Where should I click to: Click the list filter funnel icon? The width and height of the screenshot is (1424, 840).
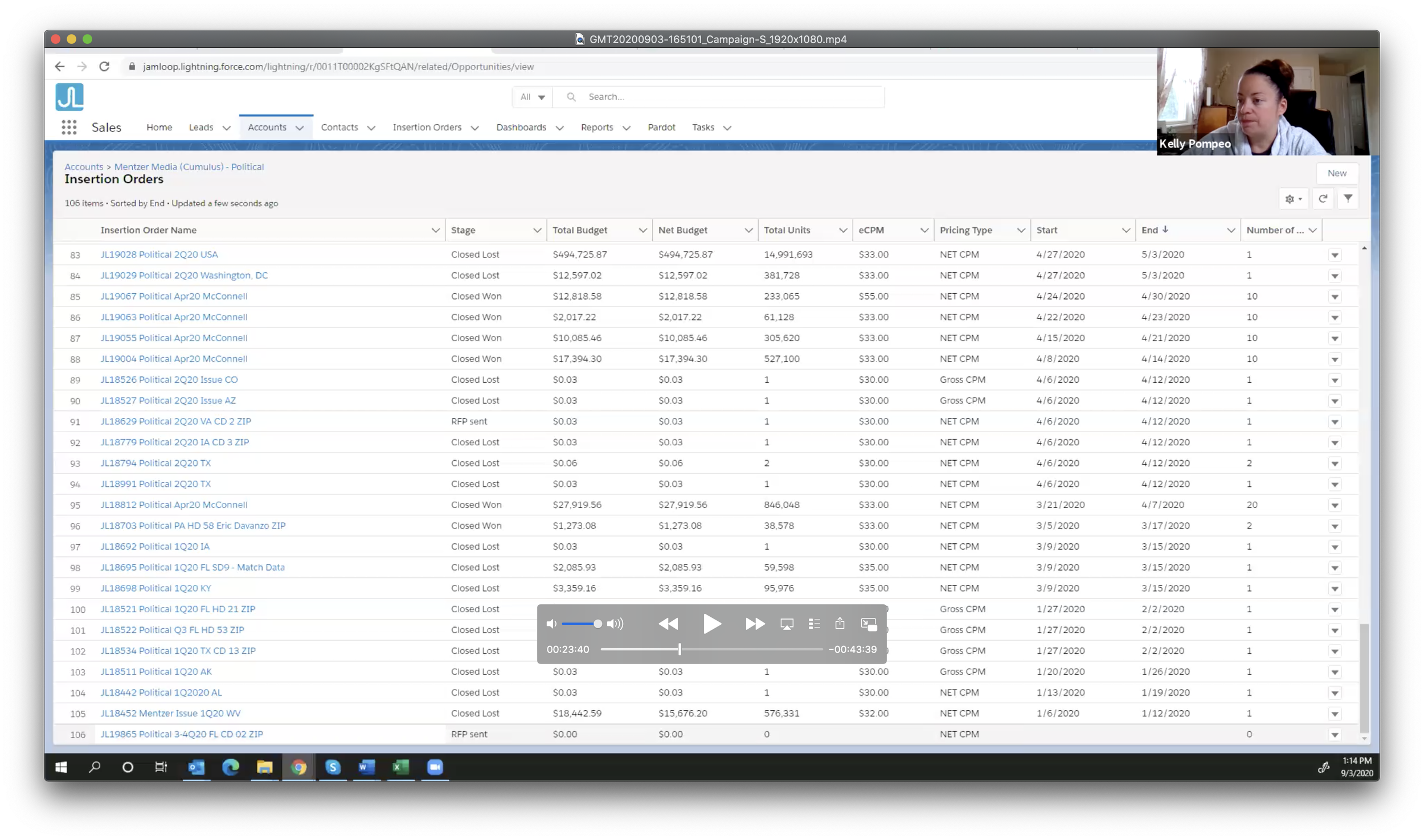(x=1348, y=198)
